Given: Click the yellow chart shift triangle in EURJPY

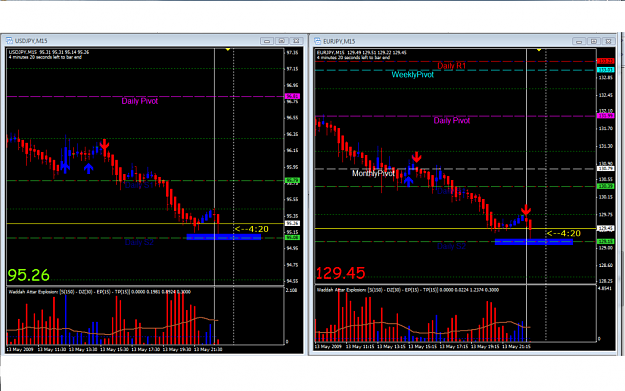Looking at the screenshot, I should coord(539,50).
